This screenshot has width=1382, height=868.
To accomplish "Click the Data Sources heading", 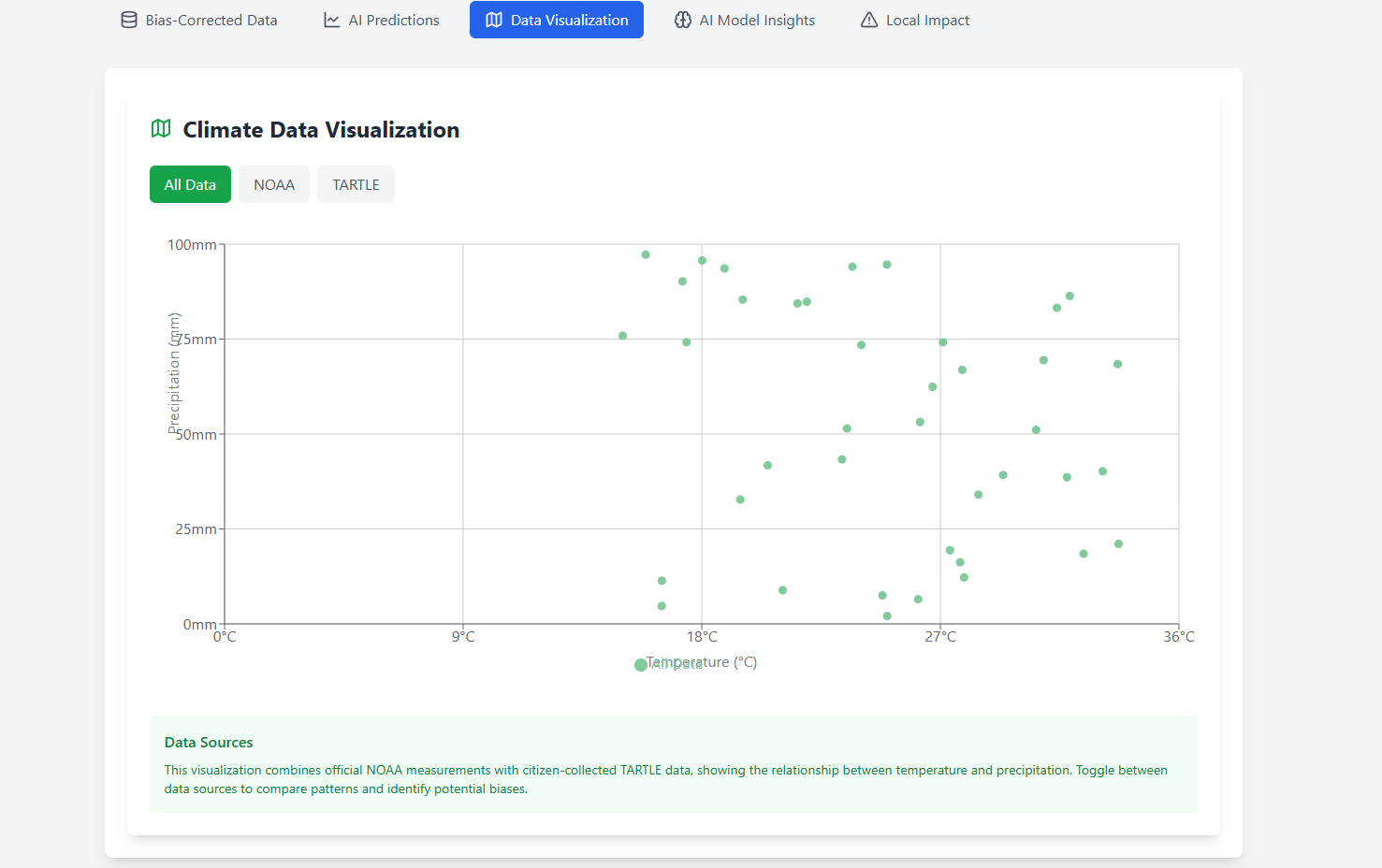I will pos(209,743).
